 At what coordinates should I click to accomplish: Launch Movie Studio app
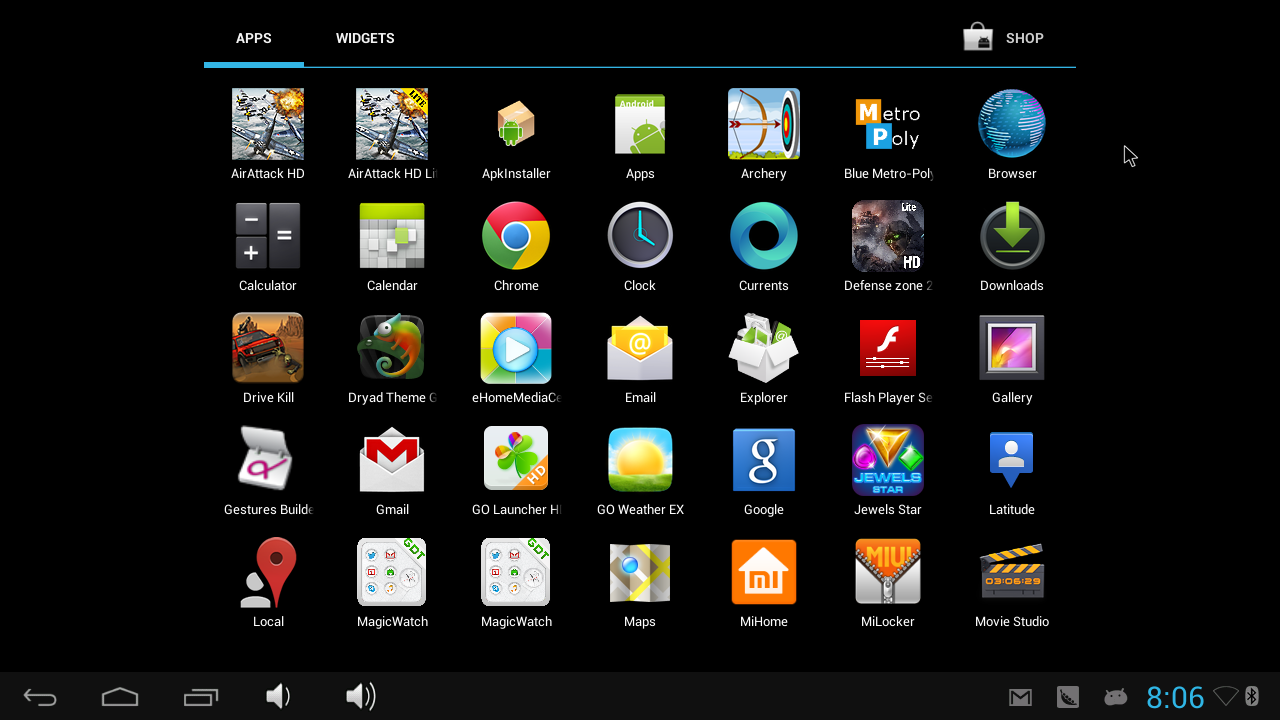1012,572
